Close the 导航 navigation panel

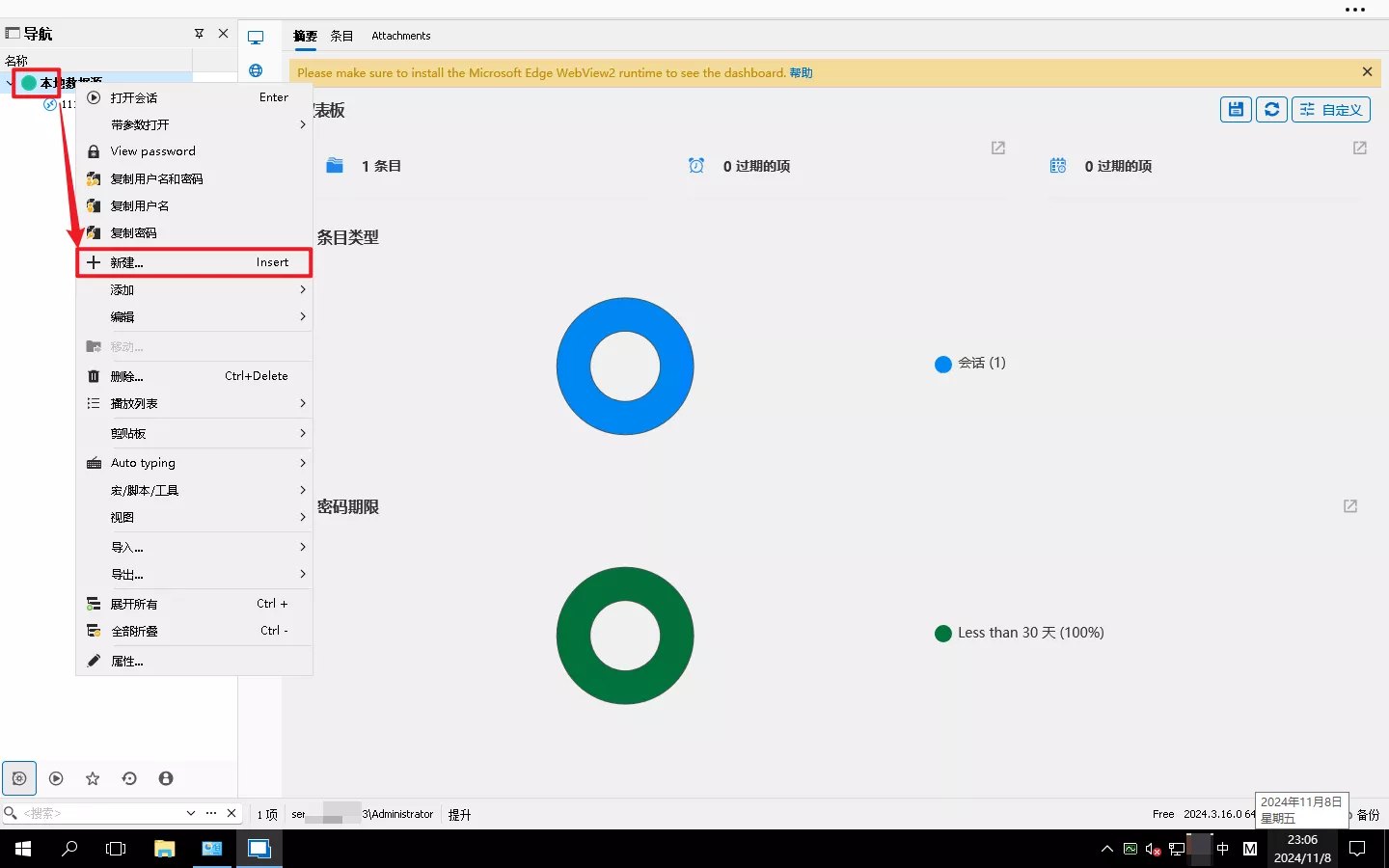pos(224,33)
